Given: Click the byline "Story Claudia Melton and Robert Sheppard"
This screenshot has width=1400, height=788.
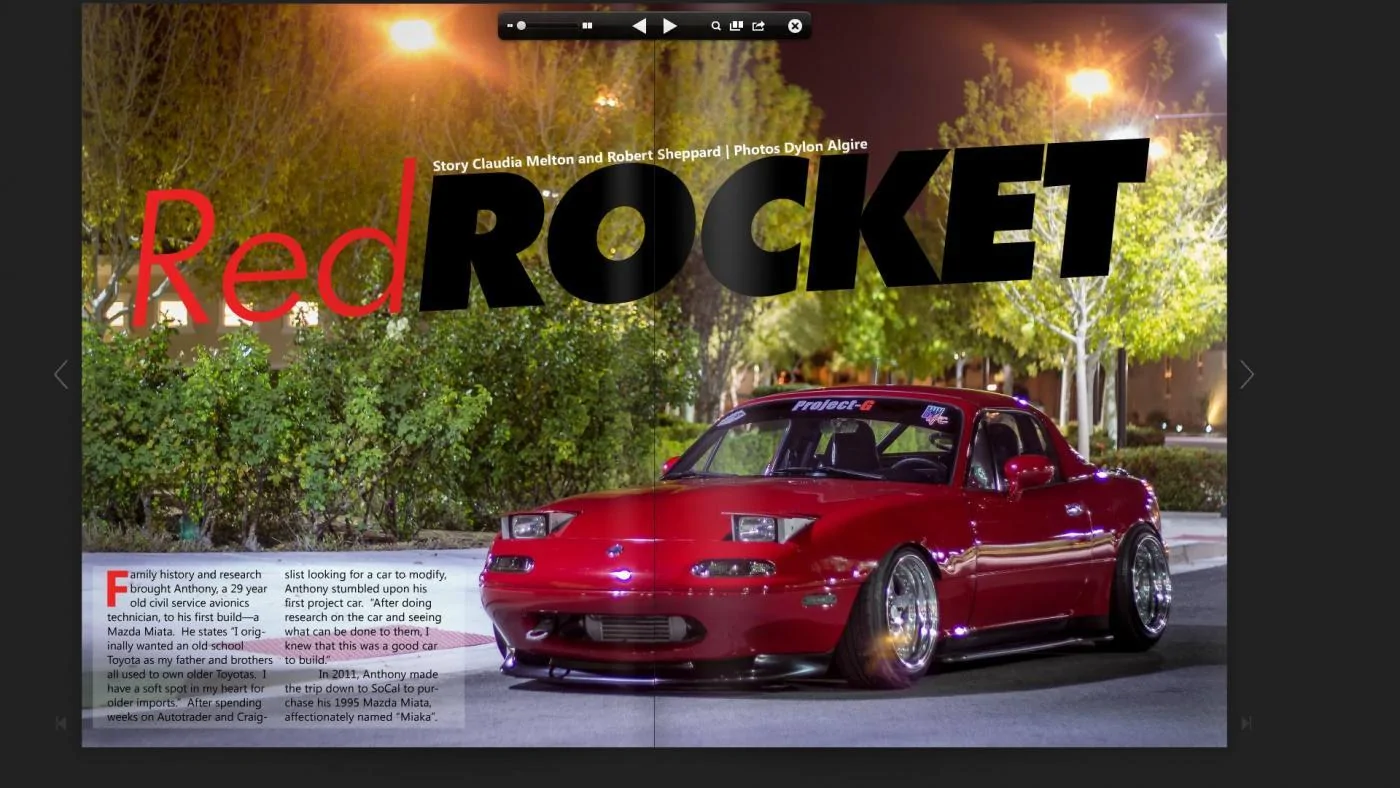Looking at the screenshot, I should coord(576,158).
